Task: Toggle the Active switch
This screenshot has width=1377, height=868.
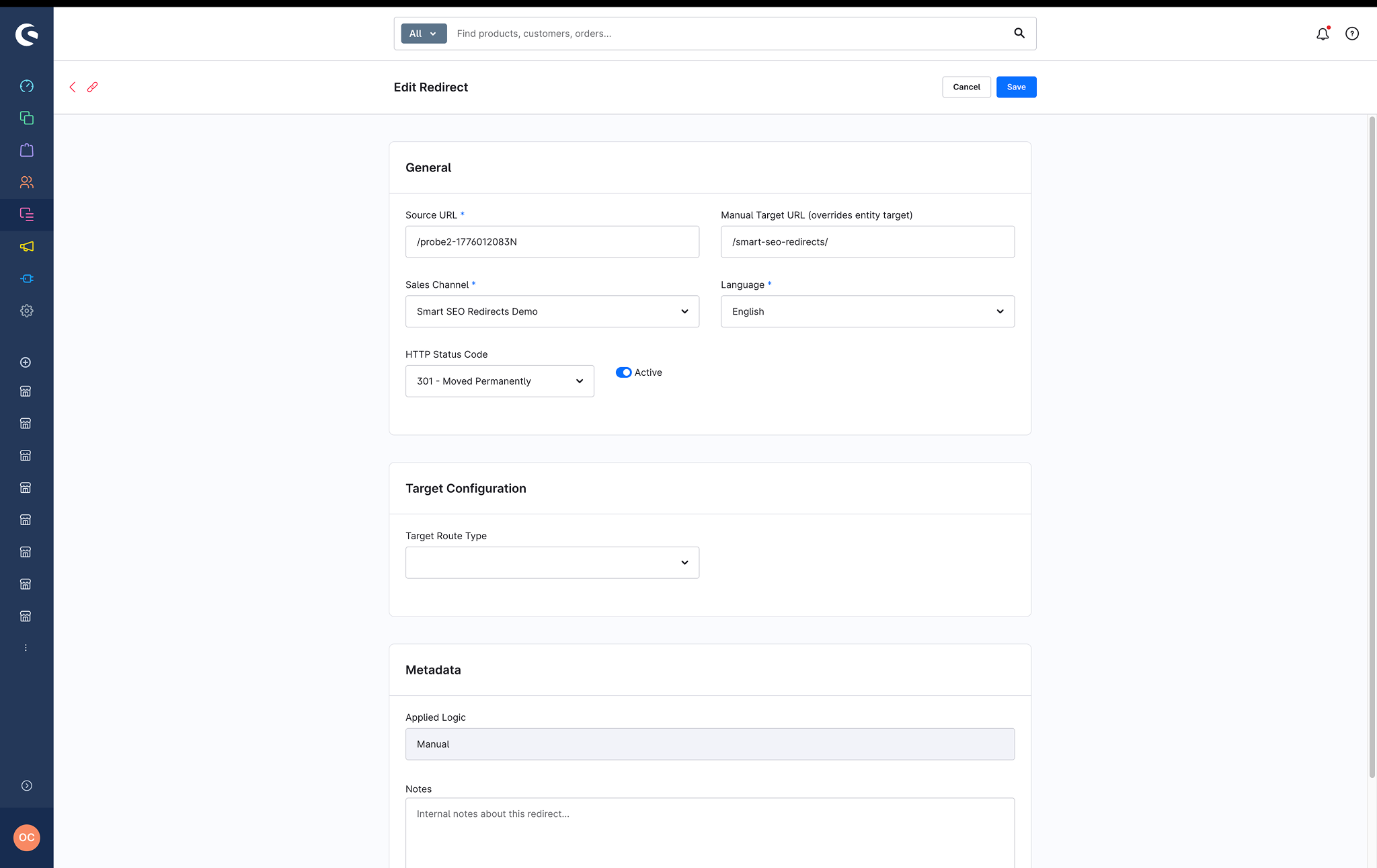Action: point(623,372)
